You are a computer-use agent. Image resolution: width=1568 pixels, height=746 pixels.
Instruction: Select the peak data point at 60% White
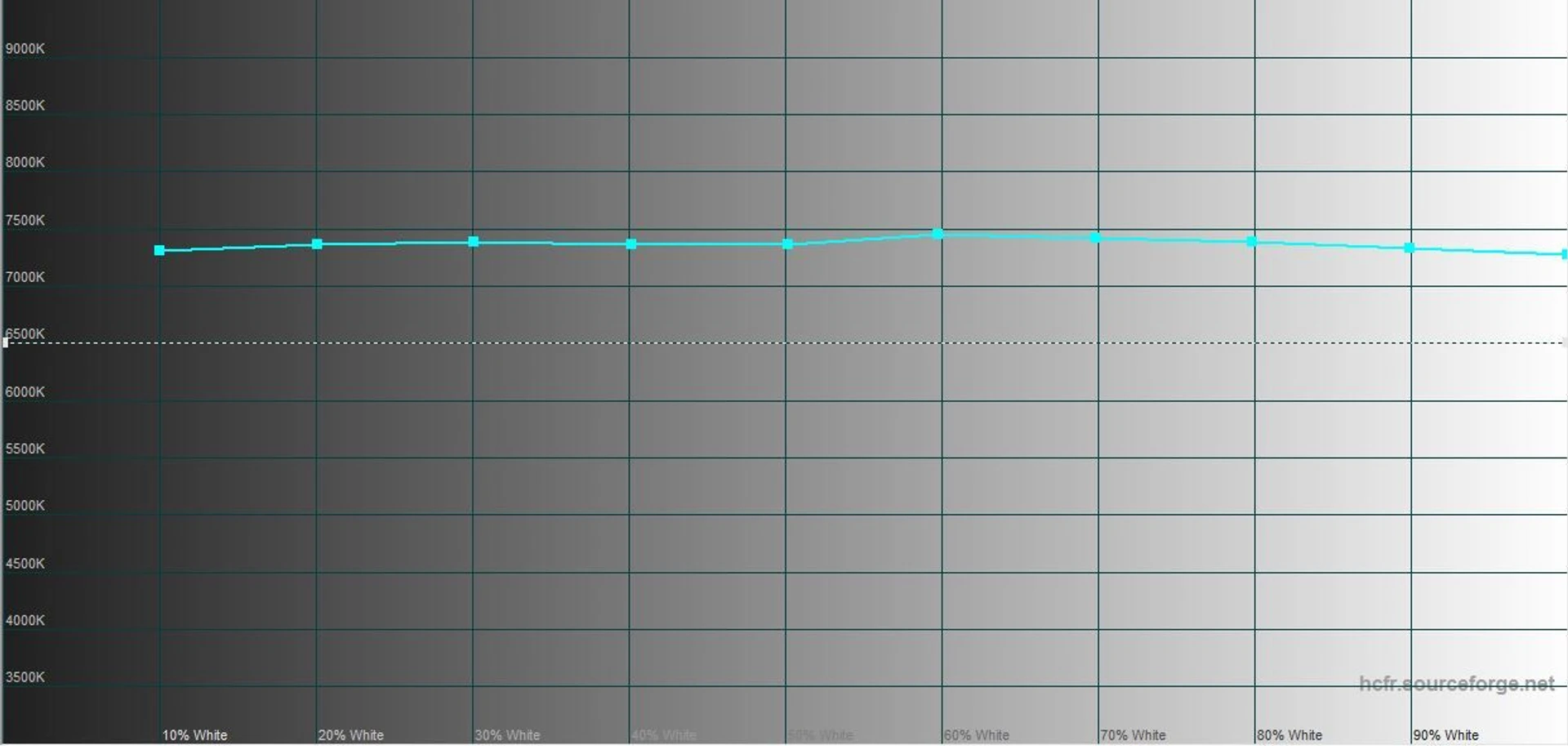[938, 234]
